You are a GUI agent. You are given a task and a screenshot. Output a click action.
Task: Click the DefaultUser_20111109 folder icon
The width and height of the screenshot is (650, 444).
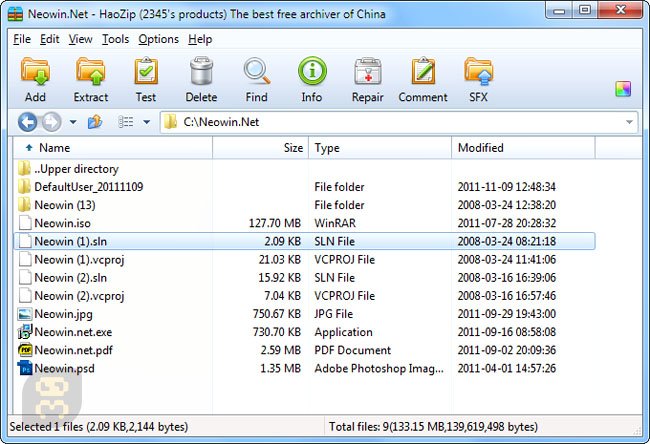[x=24, y=187]
